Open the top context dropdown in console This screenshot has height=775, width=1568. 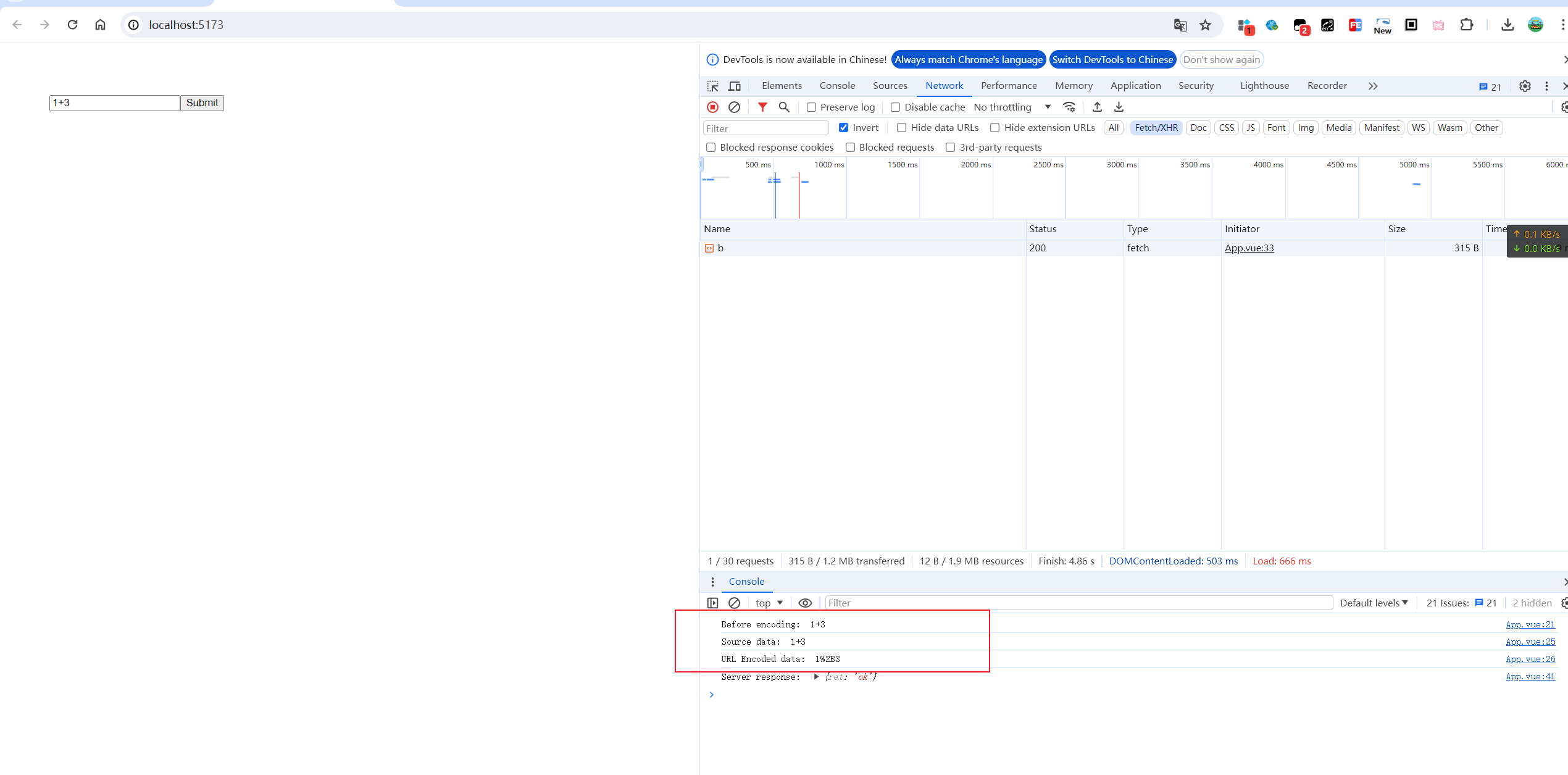coord(769,603)
